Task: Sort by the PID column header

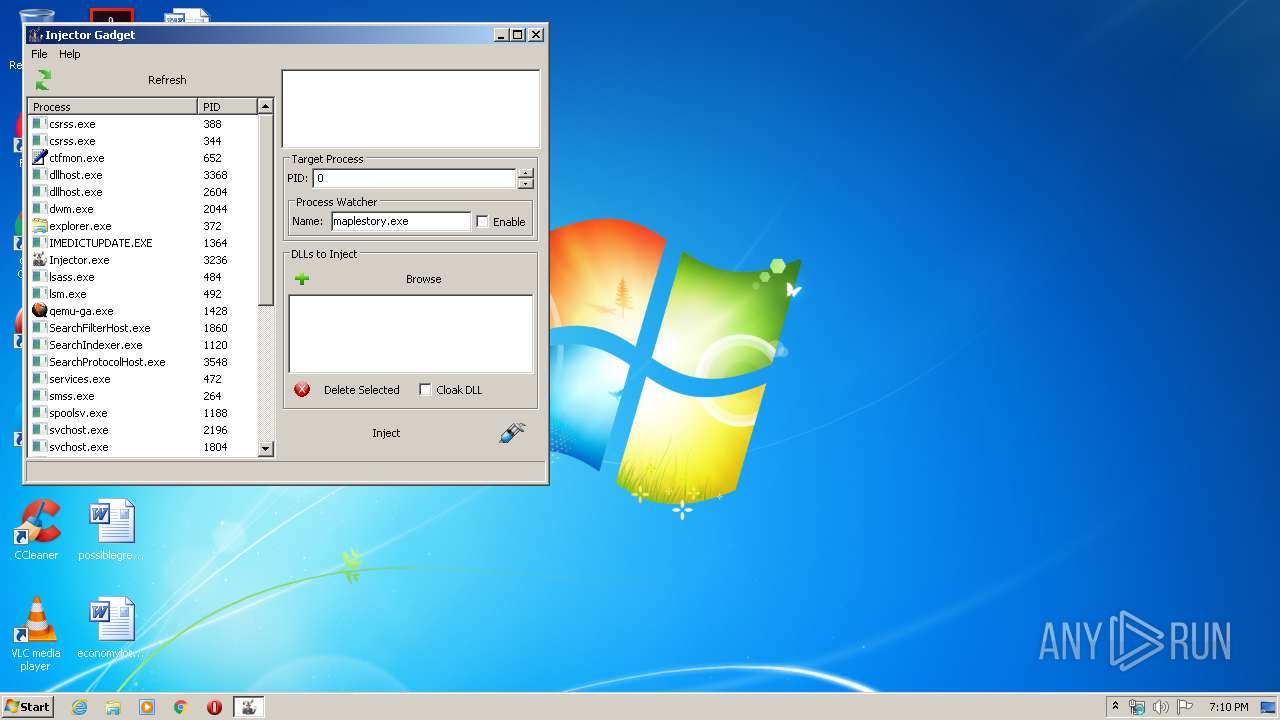Action: [228, 106]
